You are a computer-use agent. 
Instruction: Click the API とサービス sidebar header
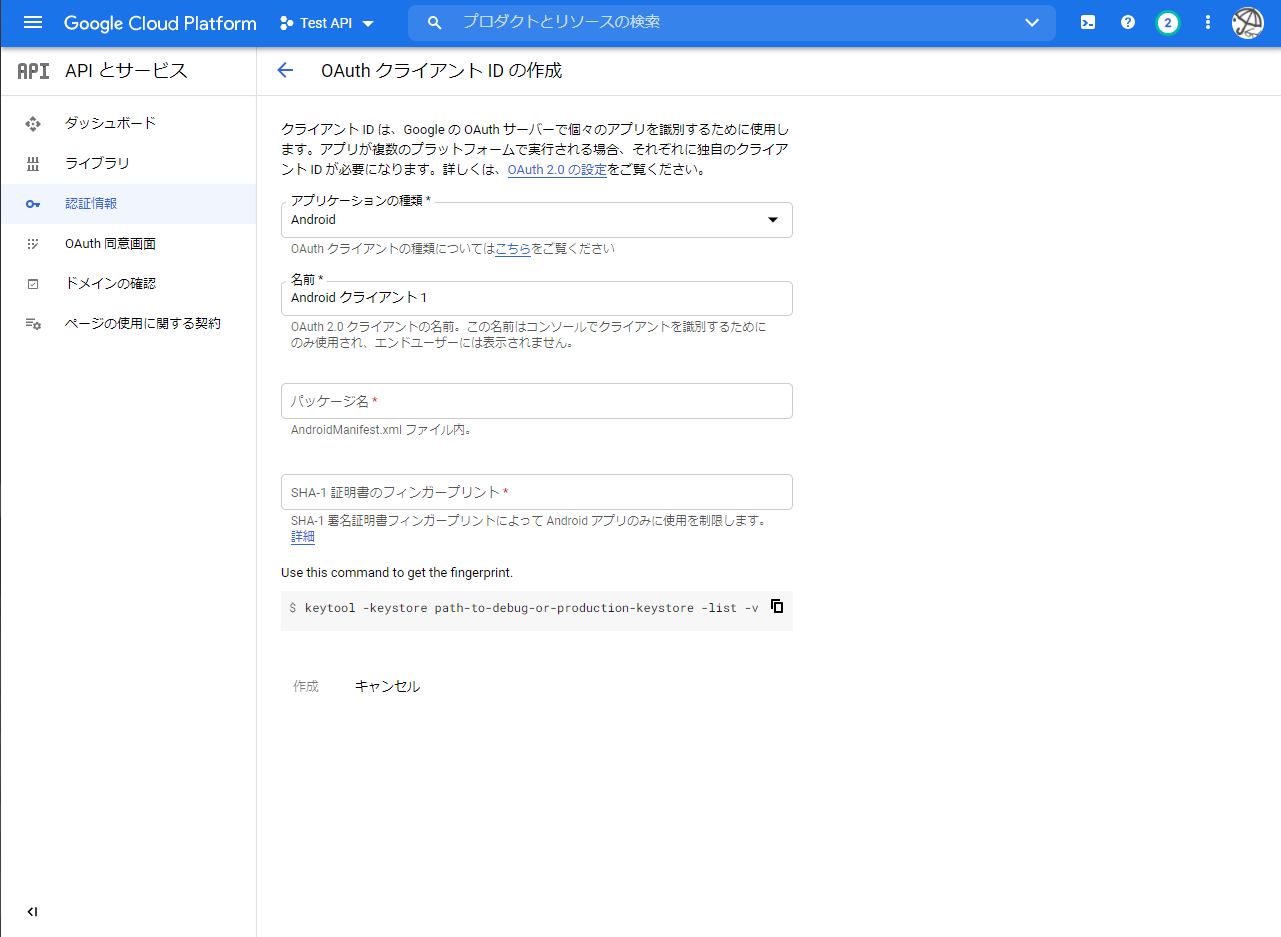(x=126, y=71)
